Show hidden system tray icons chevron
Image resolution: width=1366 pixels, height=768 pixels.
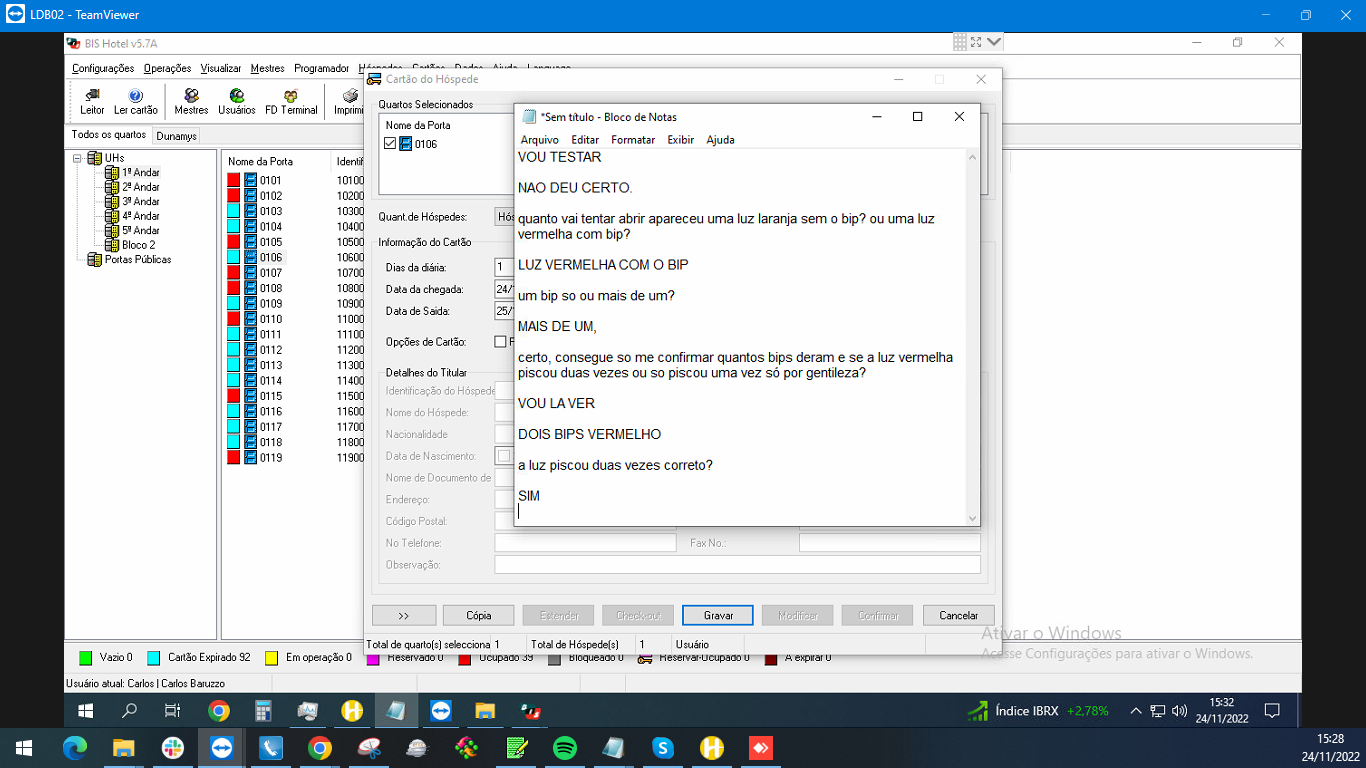(1135, 711)
